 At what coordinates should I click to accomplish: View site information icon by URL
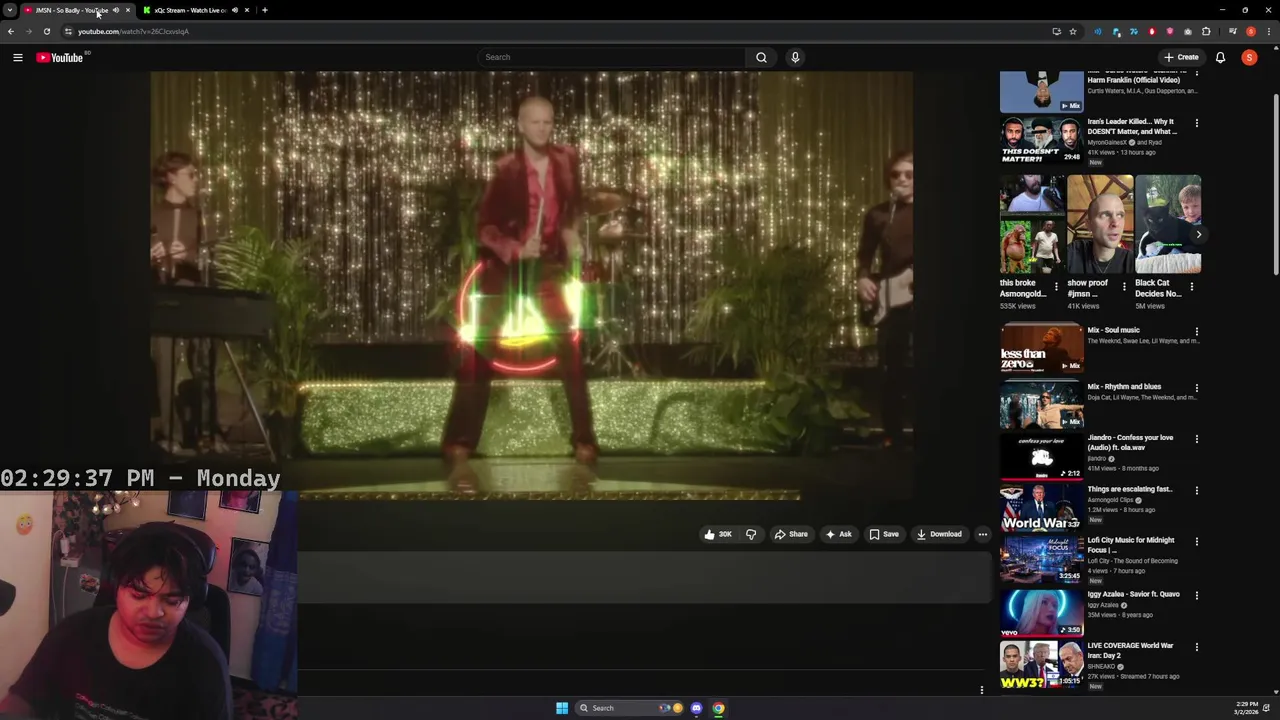(x=68, y=31)
